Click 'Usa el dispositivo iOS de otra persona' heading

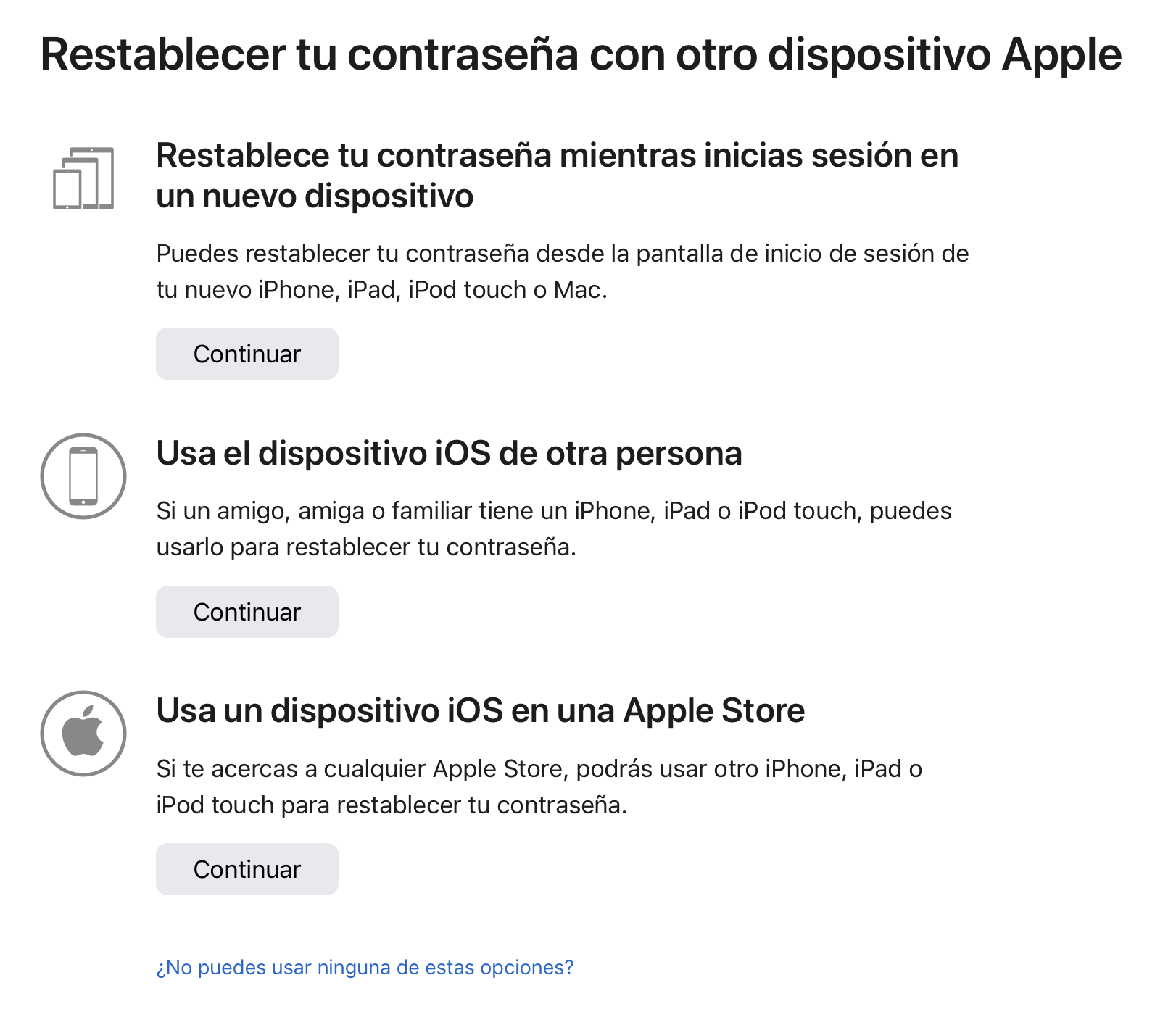[449, 454]
